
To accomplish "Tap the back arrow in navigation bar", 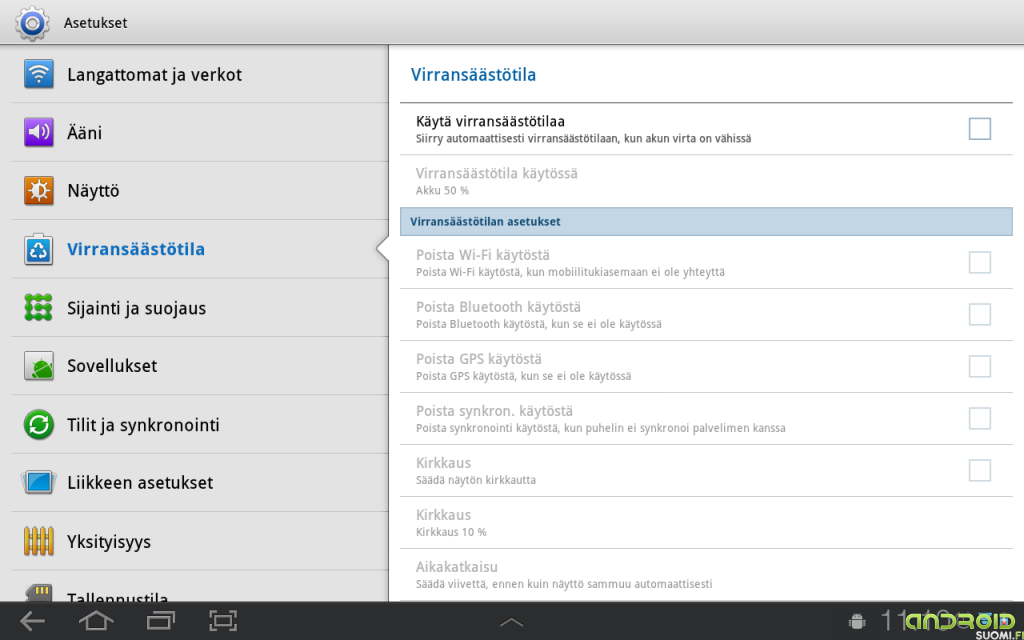I will click(x=32, y=620).
